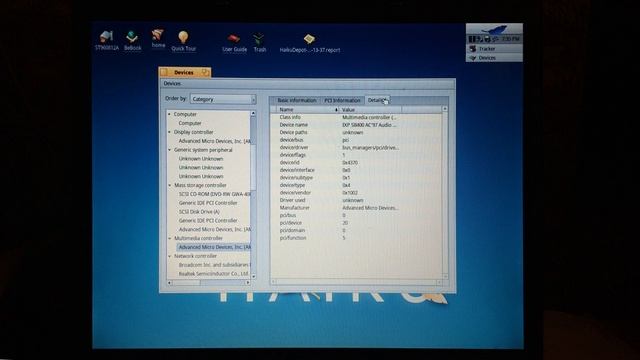Viewport: 640px width, 360px height.
Task: Collapse the Generic system peripheral arrow
Action: click(169, 150)
